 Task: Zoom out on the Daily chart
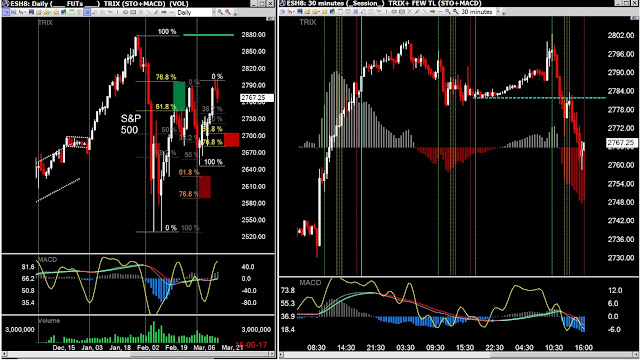point(228,12)
